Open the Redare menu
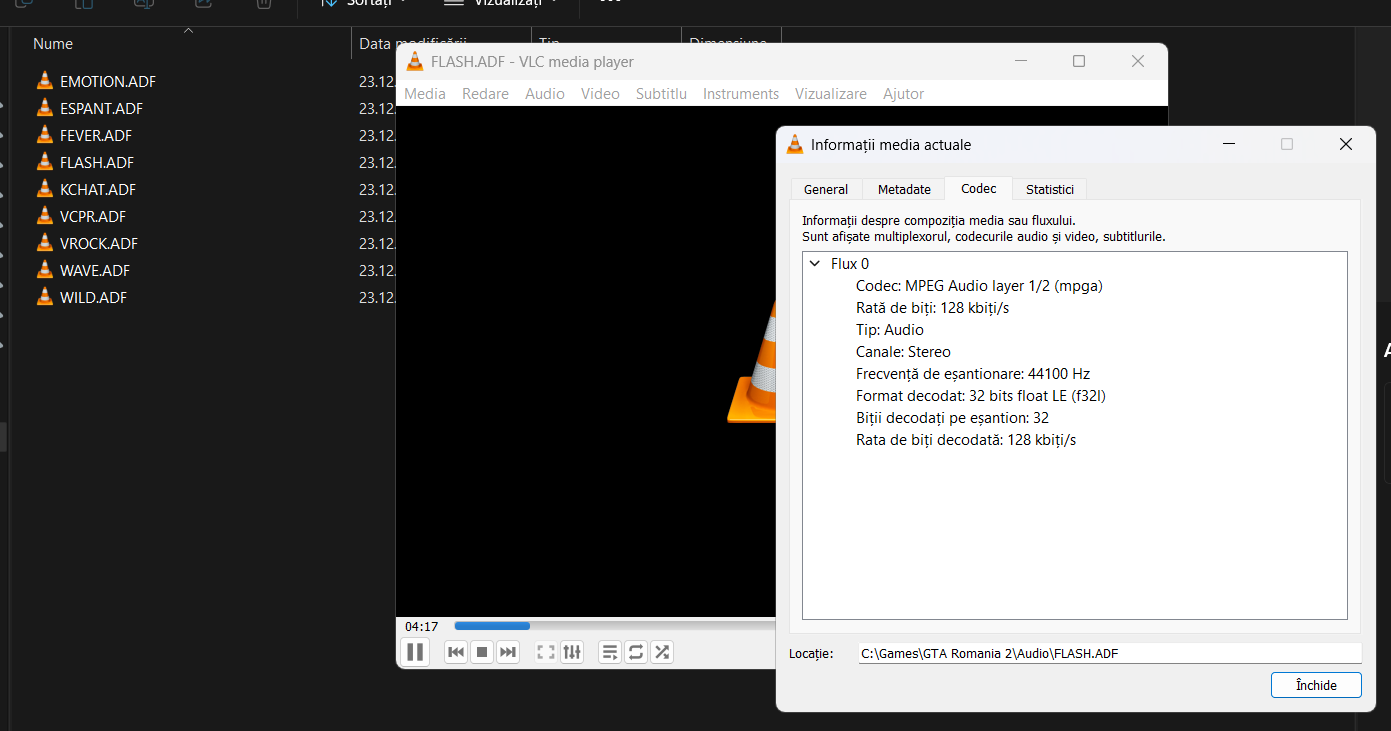The image size is (1391, 731). point(485,93)
